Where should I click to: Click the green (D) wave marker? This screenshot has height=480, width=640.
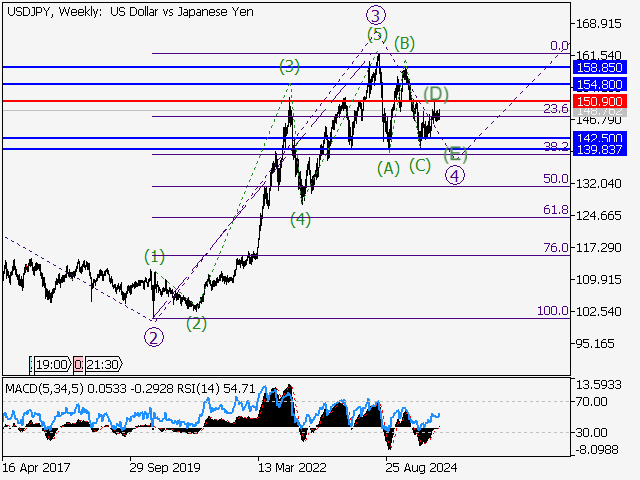click(435, 94)
